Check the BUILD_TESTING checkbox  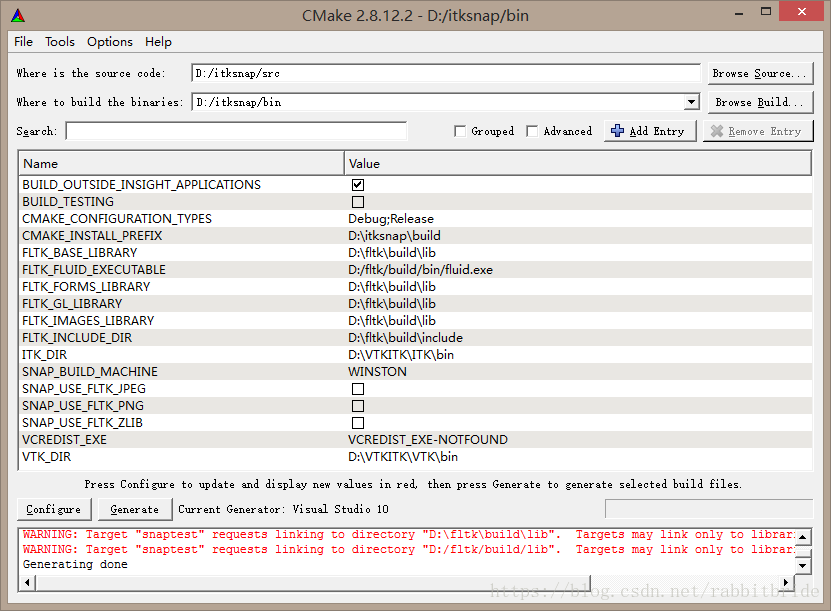pyautogui.click(x=358, y=202)
